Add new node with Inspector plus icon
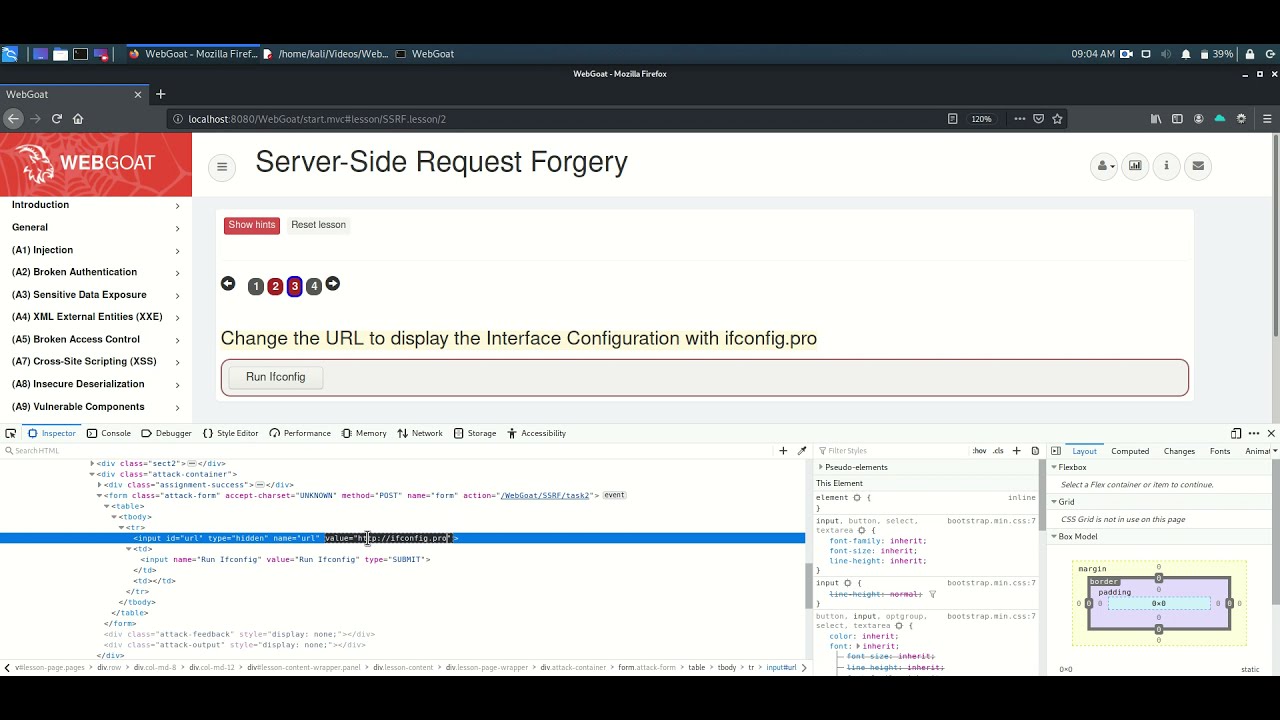This screenshot has width=1280, height=720. 783,451
